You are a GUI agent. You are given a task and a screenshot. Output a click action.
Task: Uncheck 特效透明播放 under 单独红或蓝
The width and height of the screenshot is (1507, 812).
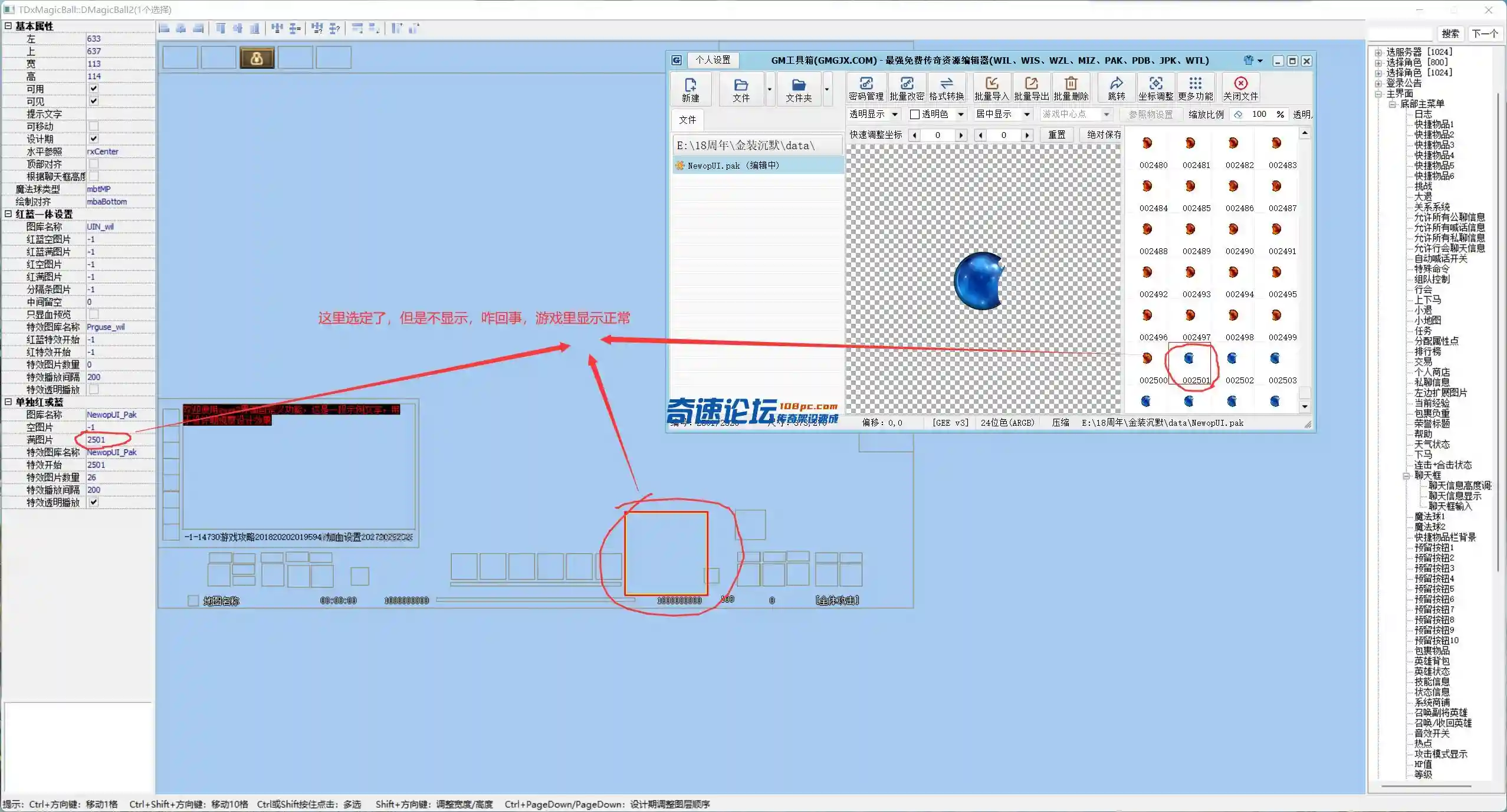pos(93,502)
